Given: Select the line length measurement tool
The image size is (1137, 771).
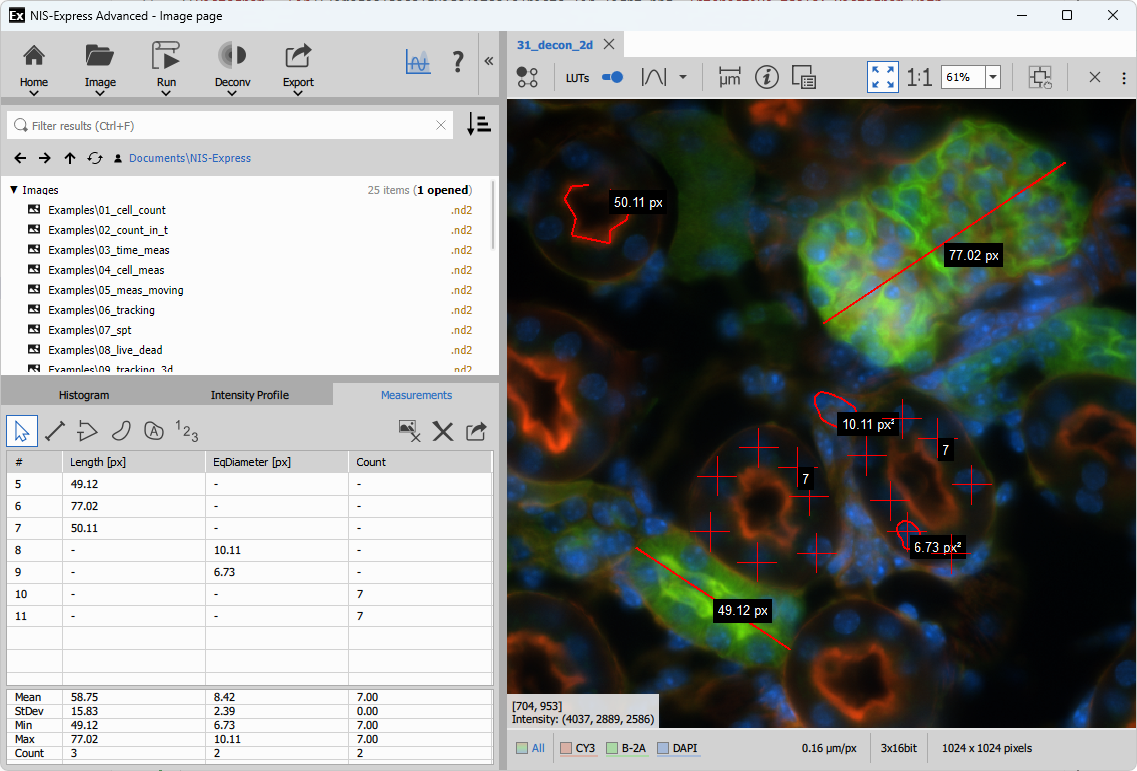Looking at the screenshot, I should pos(53,430).
